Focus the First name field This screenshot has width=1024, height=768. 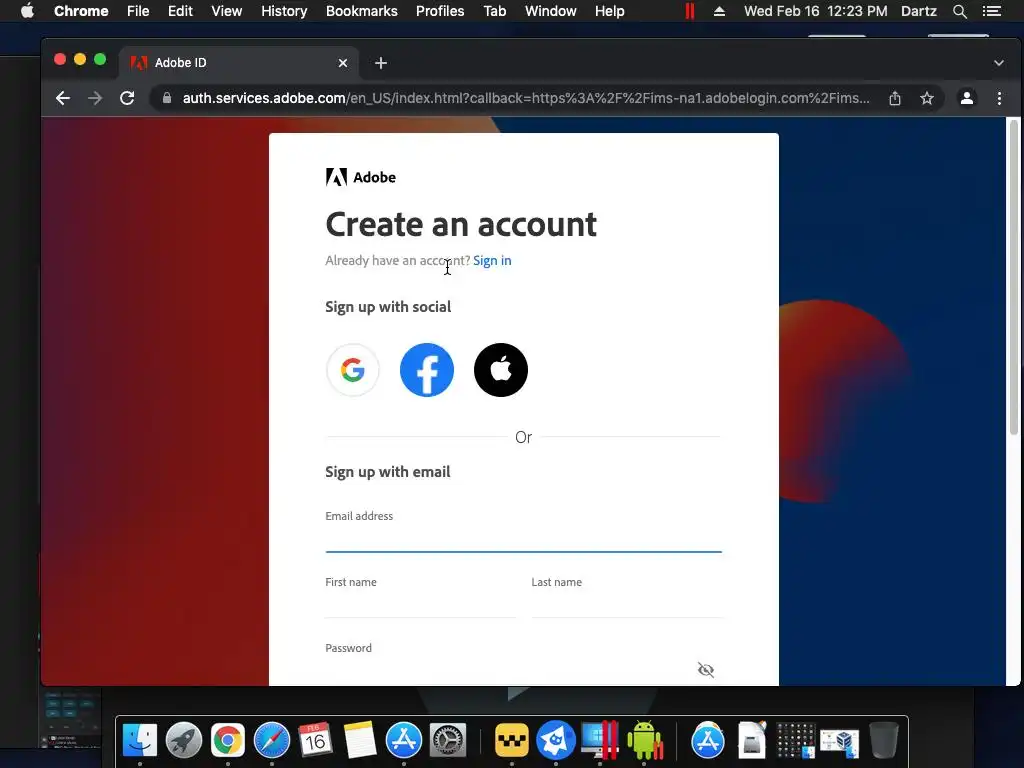coord(421,605)
